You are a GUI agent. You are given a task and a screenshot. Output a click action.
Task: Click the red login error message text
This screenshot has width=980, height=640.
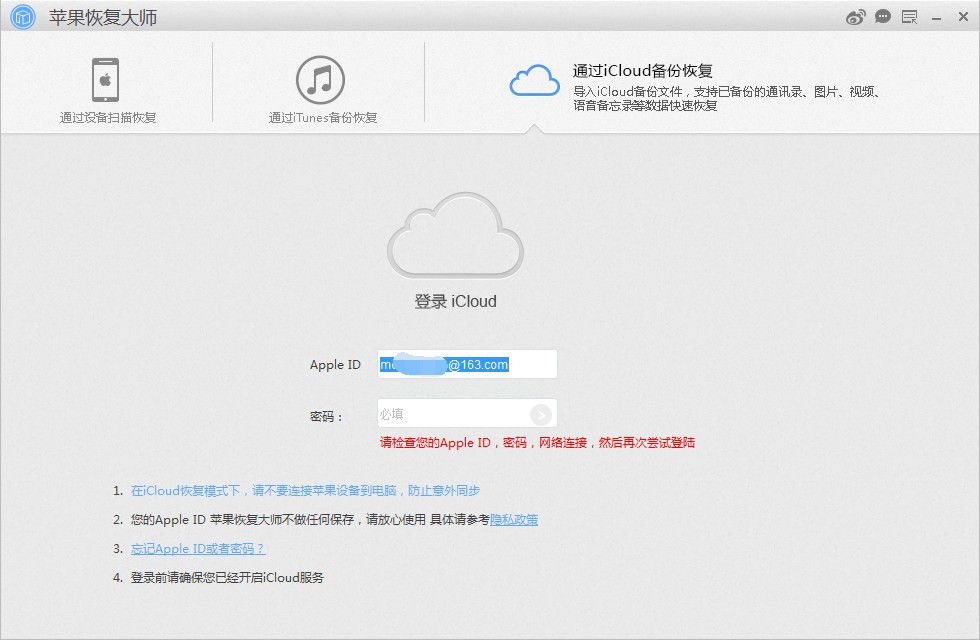click(537, 442)
